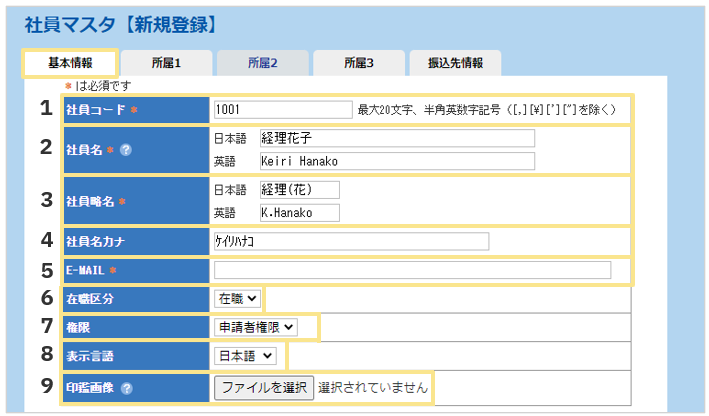709x416 pixels.
Task: Click the 社員略名 Japanese field
Action: click(299, 189)
